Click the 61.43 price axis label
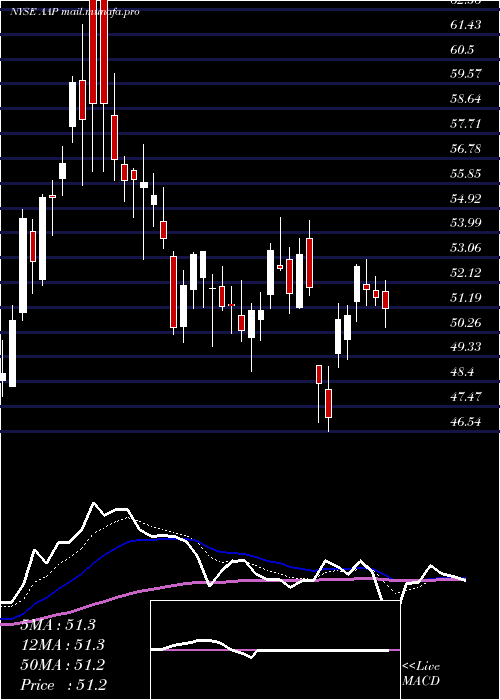The height and width of the screenshot is (700, 500). tap(466, 25)
